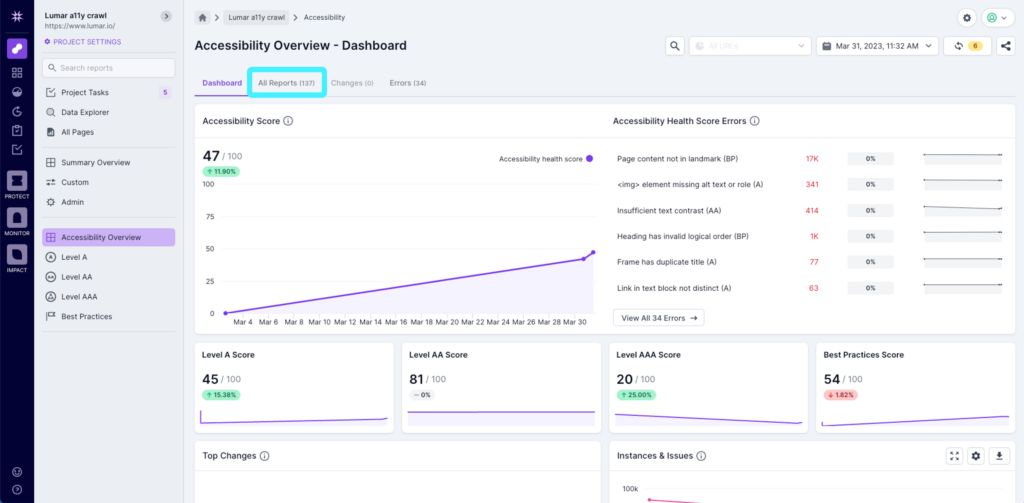Click the home breadcrumb icon

coord(202,18)
